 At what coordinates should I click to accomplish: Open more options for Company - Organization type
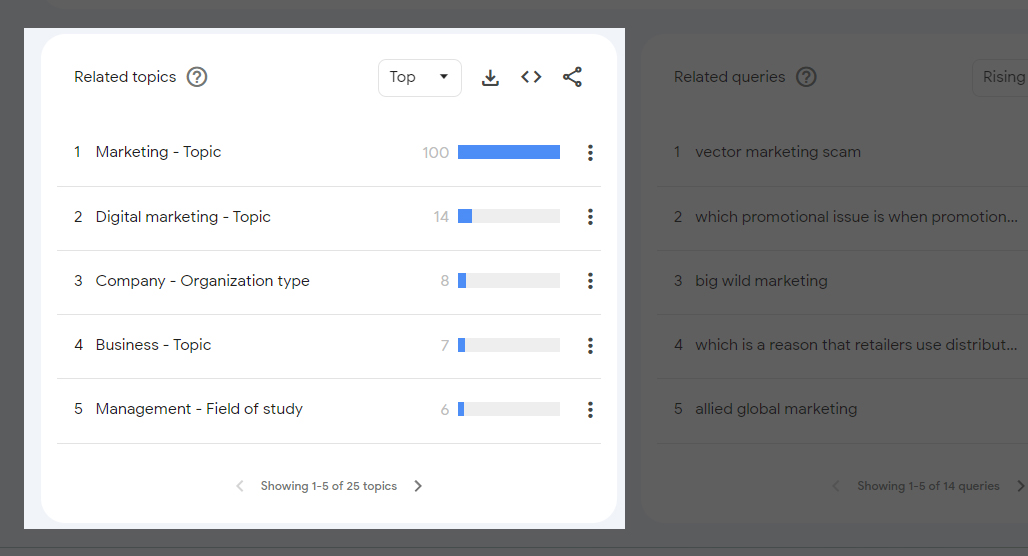(590, 281)
